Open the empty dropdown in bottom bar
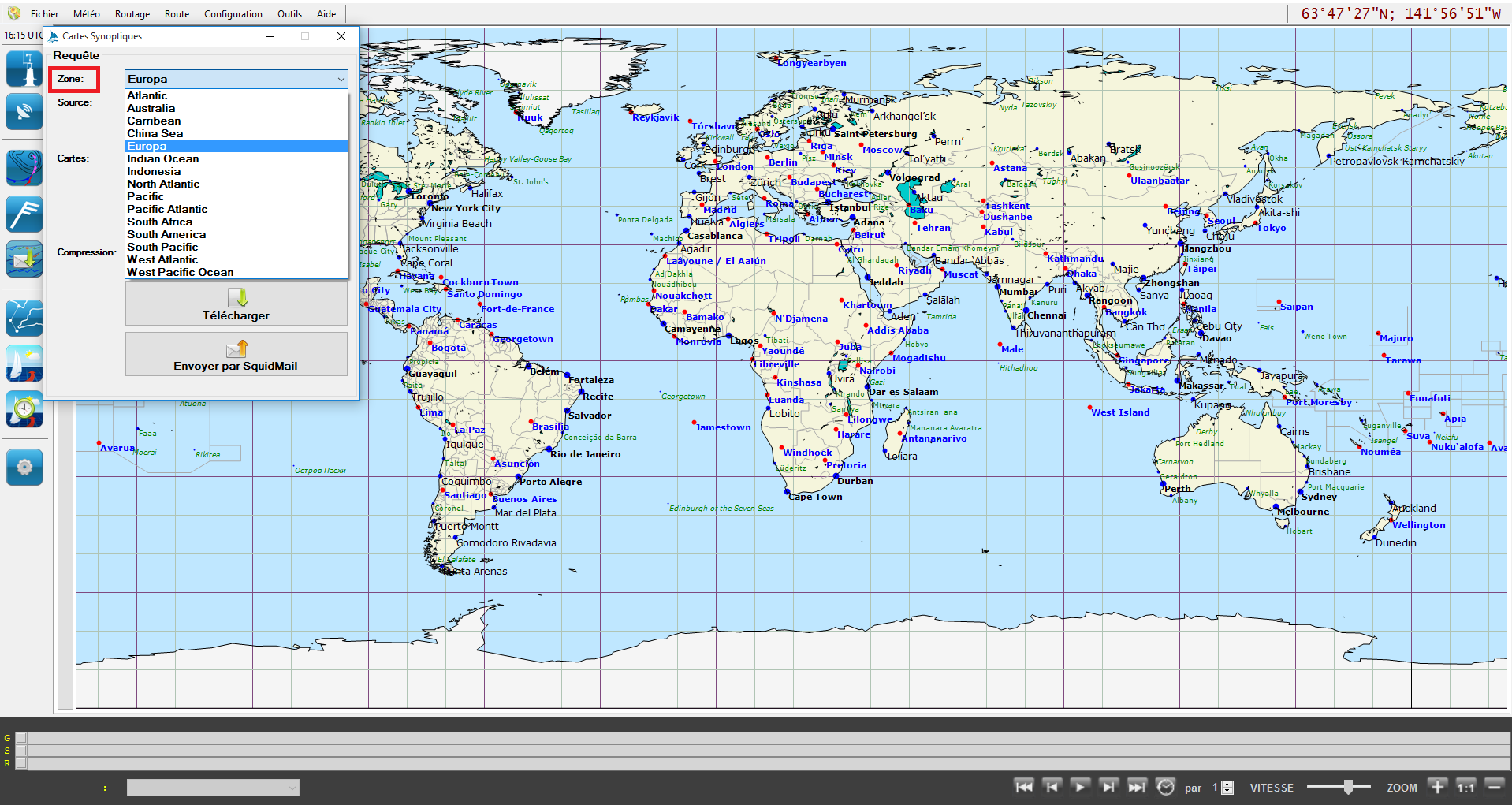This screenshot has width=1512, height=805. [213, 787]
